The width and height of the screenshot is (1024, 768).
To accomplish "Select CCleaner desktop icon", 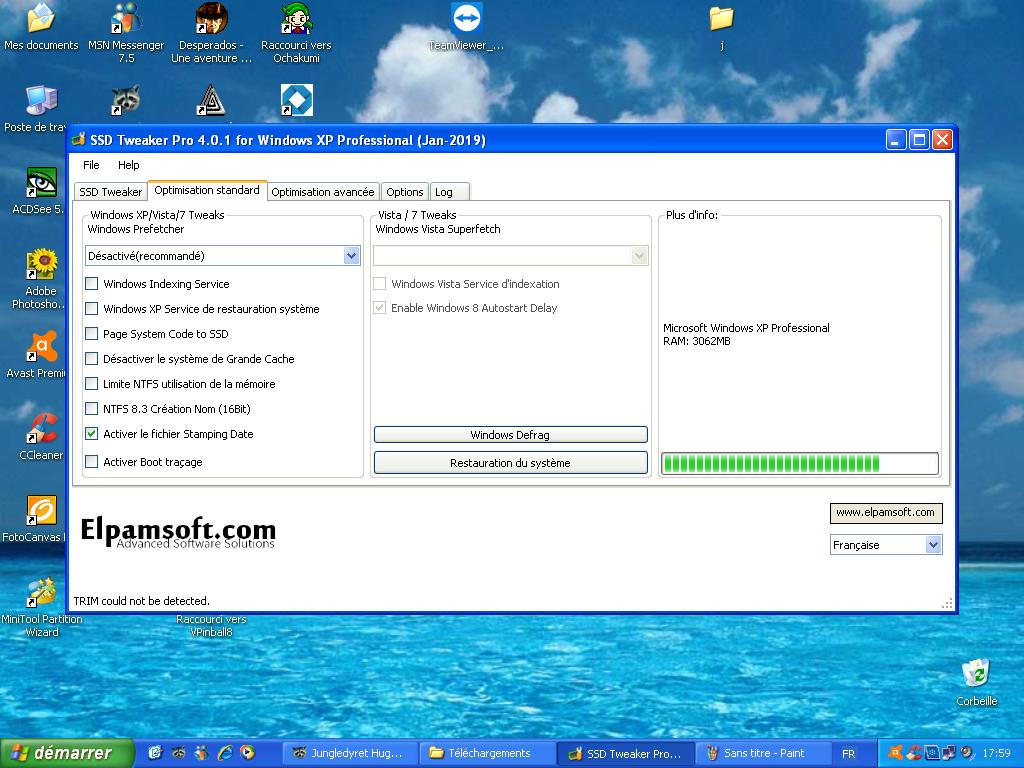I will [40, 428].
